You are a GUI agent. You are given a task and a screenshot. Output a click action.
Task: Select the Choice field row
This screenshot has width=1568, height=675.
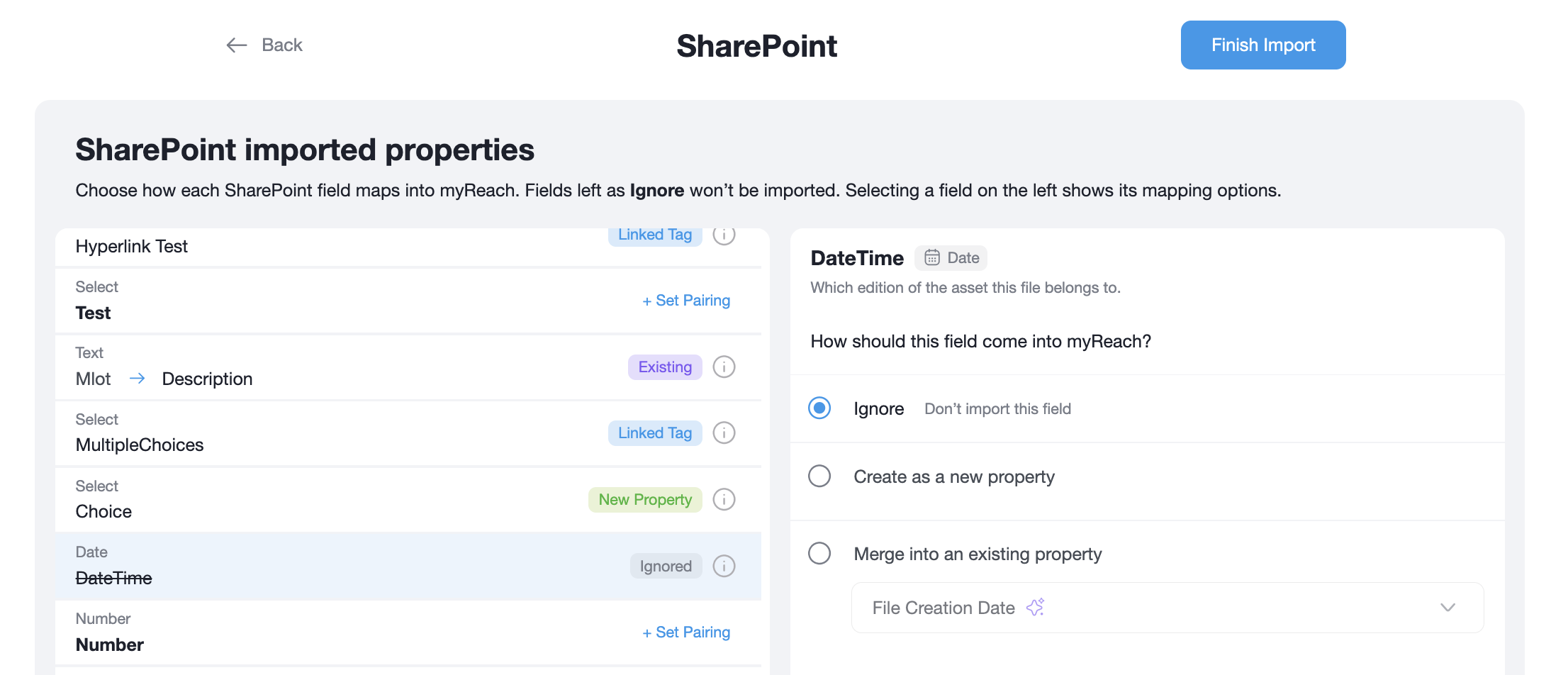click(x=408, y=500)
